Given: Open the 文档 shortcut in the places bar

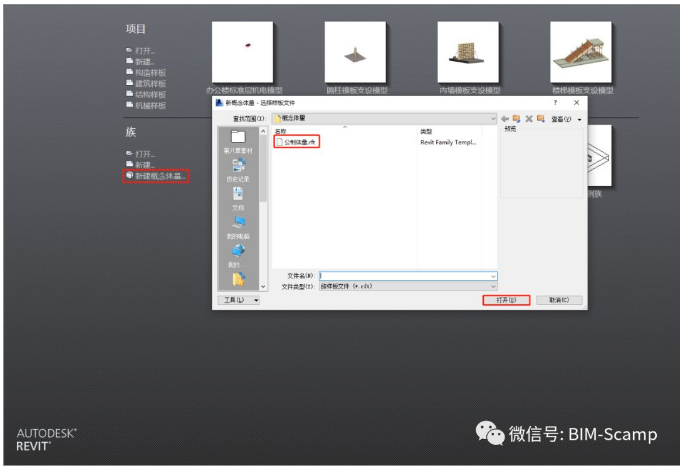Looking at the screenshot, I should click(238, 199).
